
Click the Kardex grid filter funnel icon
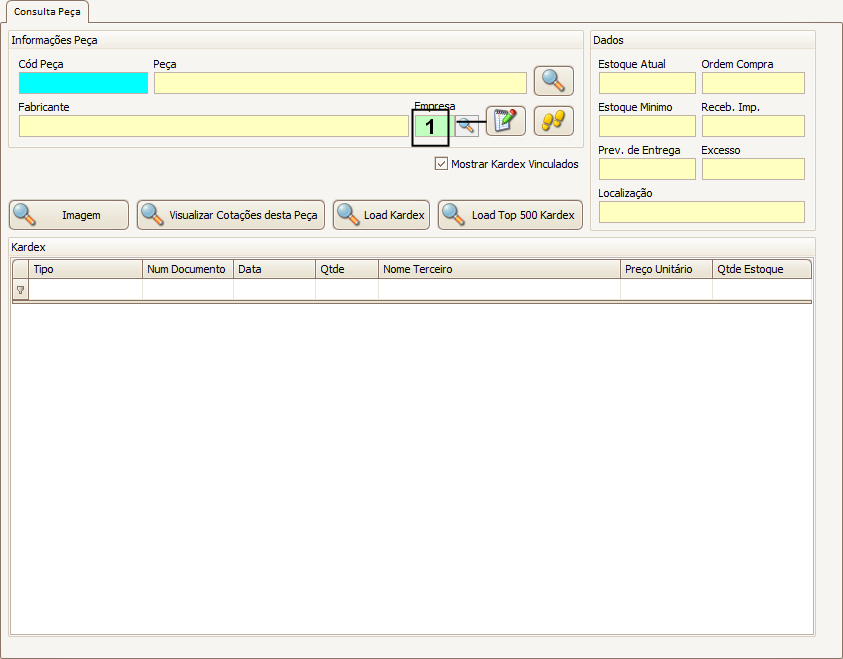click(20, 290)
